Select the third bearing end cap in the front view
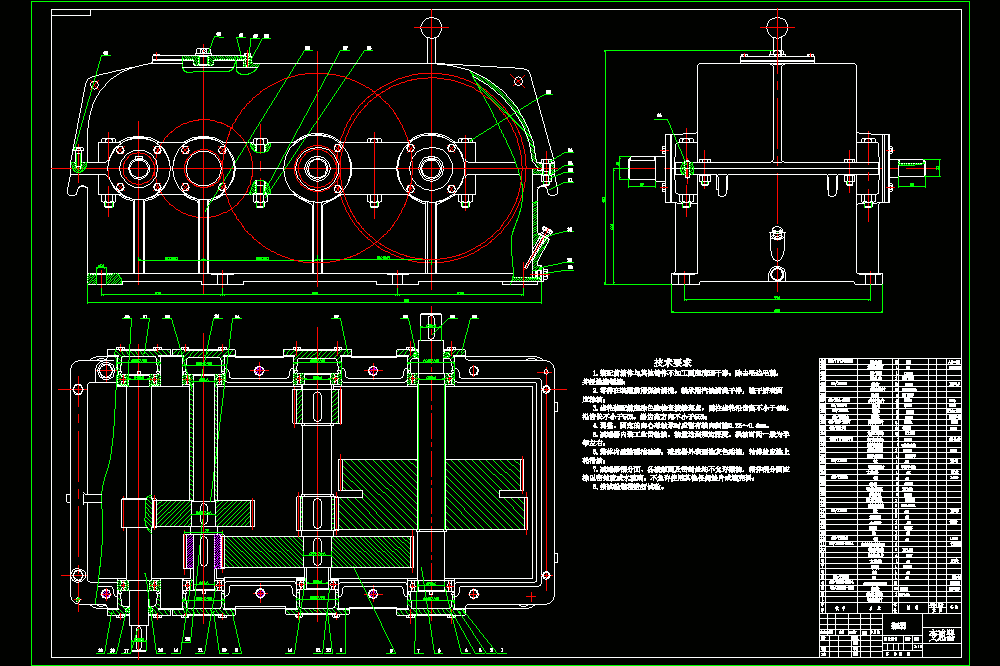 point(317,168)
